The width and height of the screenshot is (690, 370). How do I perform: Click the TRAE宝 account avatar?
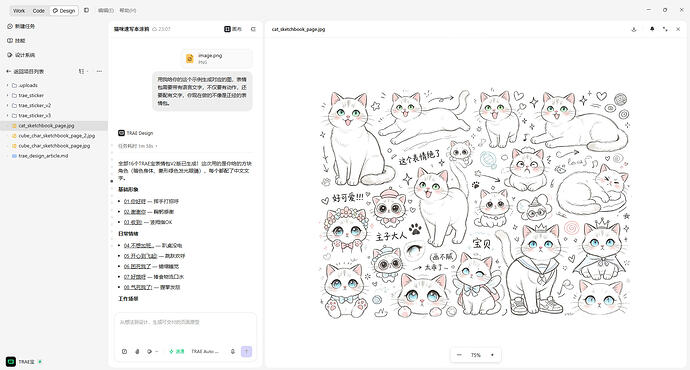tap(11, 362)
